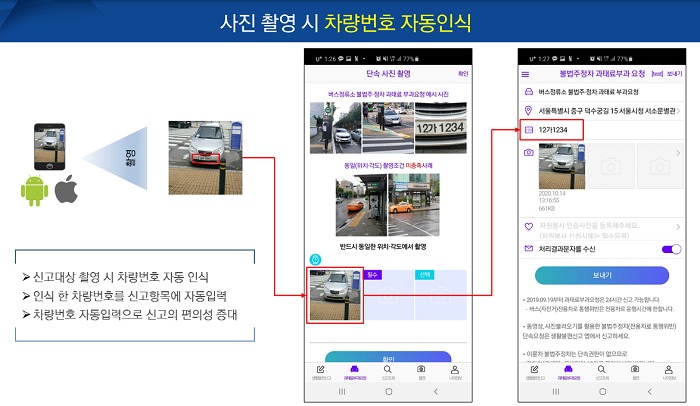Expand the photo row chevron on the right
The width and height of the screenshot is (700, 406).
point(678,152)
